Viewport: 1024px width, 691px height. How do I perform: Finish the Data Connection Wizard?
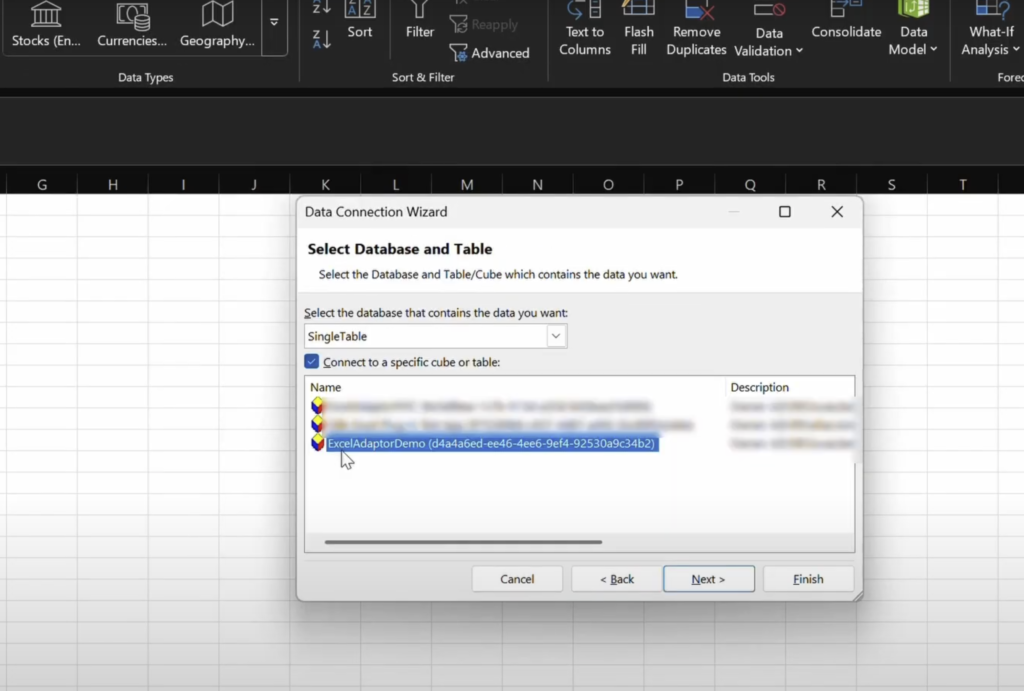(808, 579)
